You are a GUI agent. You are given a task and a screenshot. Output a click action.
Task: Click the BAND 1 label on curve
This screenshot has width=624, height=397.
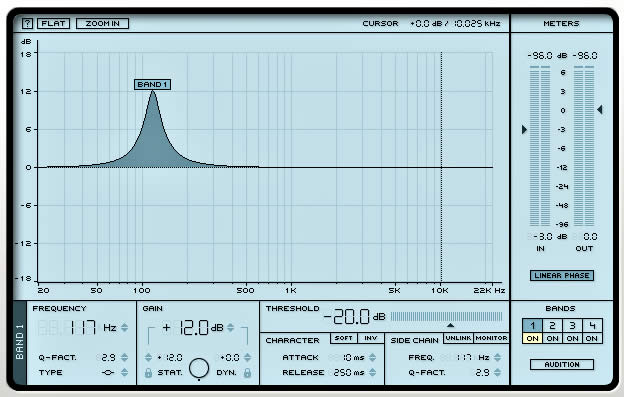click(152, 84)
